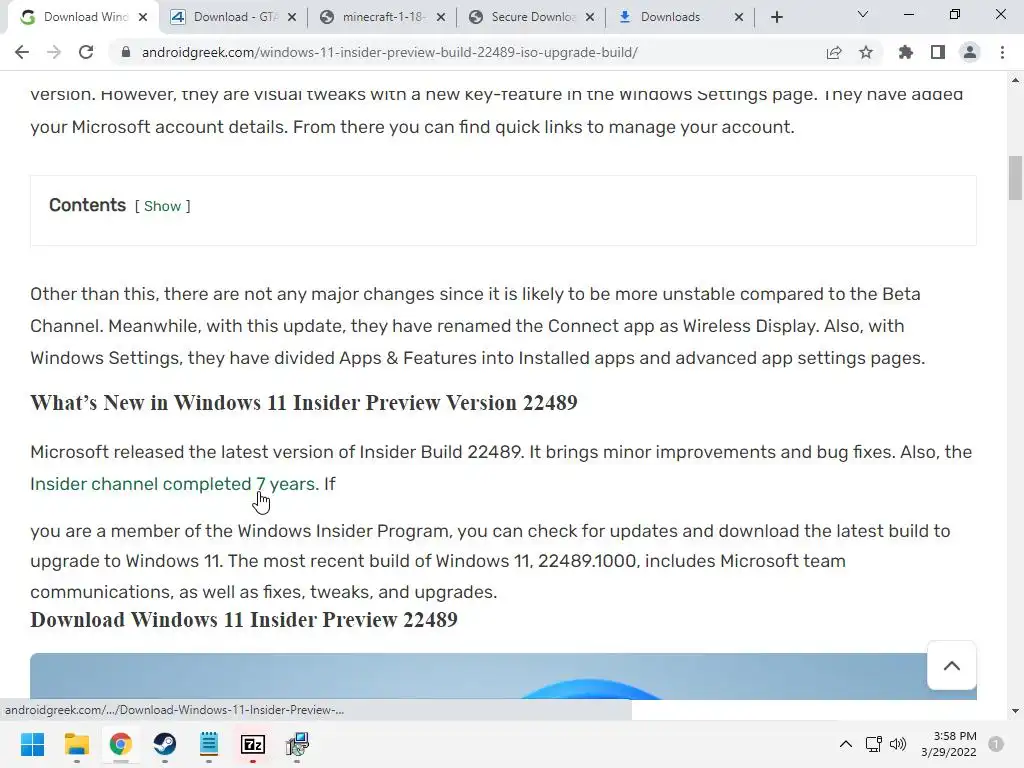Switch to the Secure Download tab

click(x=533, y=17)
